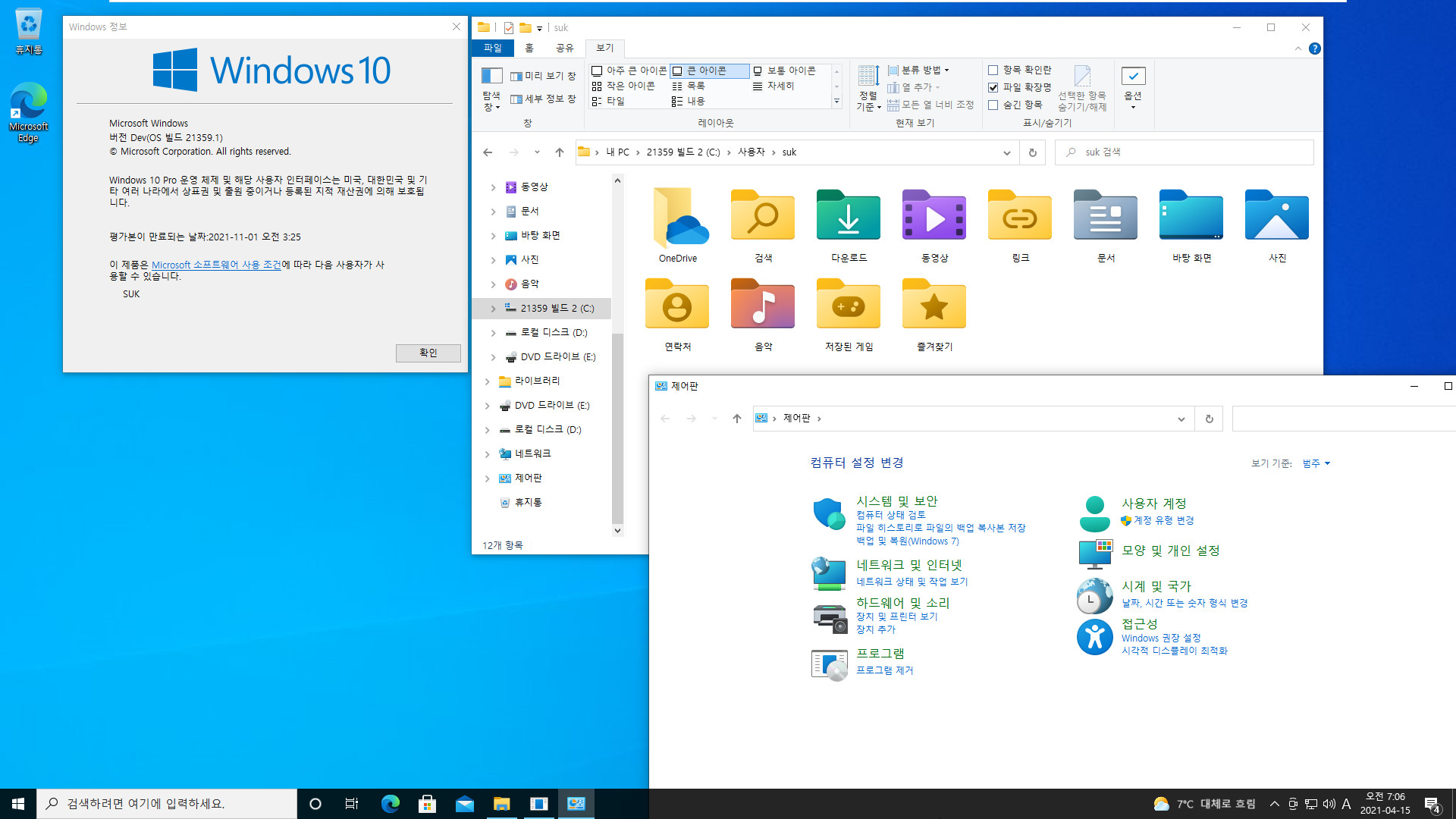Open the 즐겨찾기 folder icon
Screen dimensions: 1456x819
(934, 305)
